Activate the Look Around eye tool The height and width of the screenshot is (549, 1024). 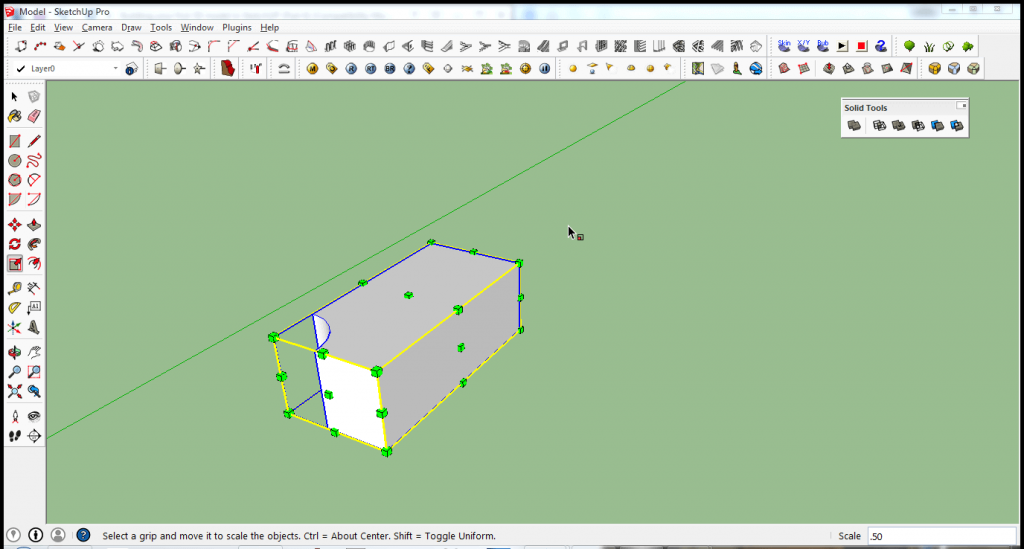pyautogui.click(x=34, y=416)
